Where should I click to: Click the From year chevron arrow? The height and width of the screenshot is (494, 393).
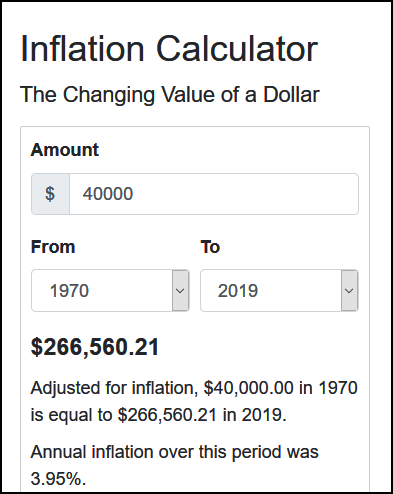[180, 291]
